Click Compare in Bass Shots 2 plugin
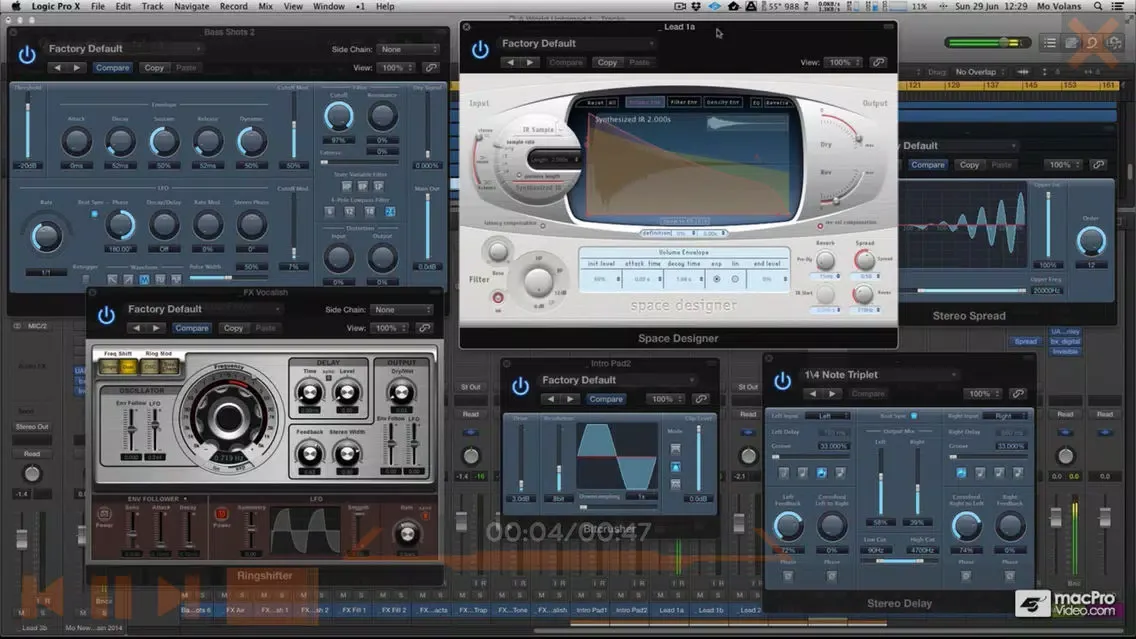 (112, 67)
